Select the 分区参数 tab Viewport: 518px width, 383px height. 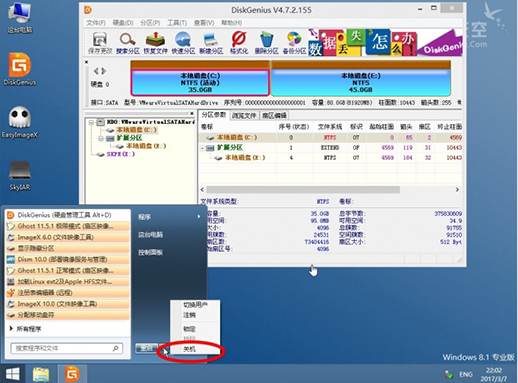coord(214,115)
